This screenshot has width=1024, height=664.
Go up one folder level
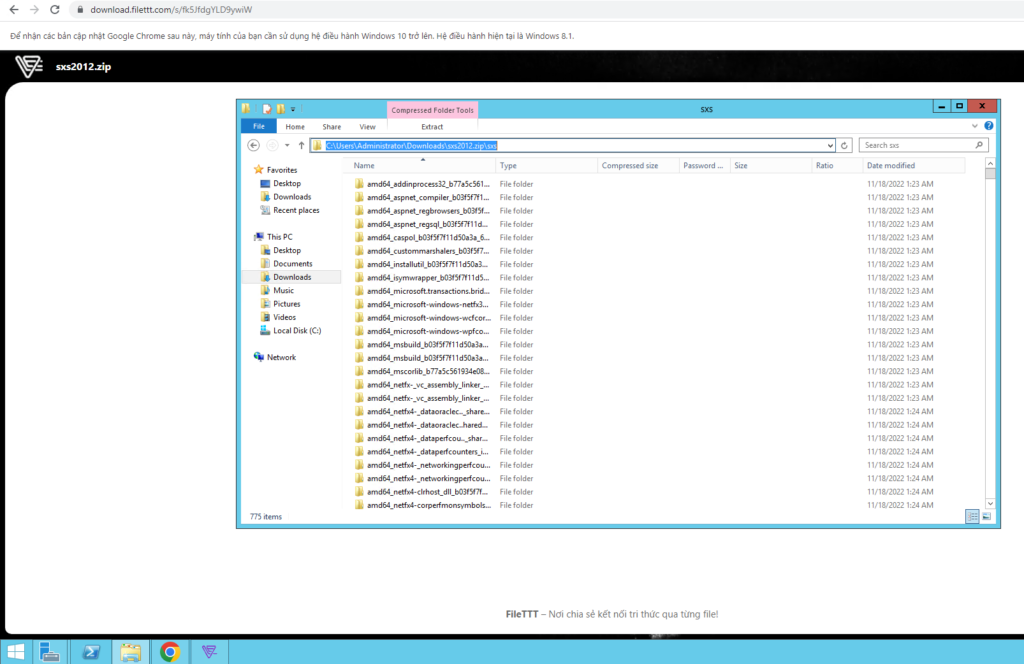301,146
